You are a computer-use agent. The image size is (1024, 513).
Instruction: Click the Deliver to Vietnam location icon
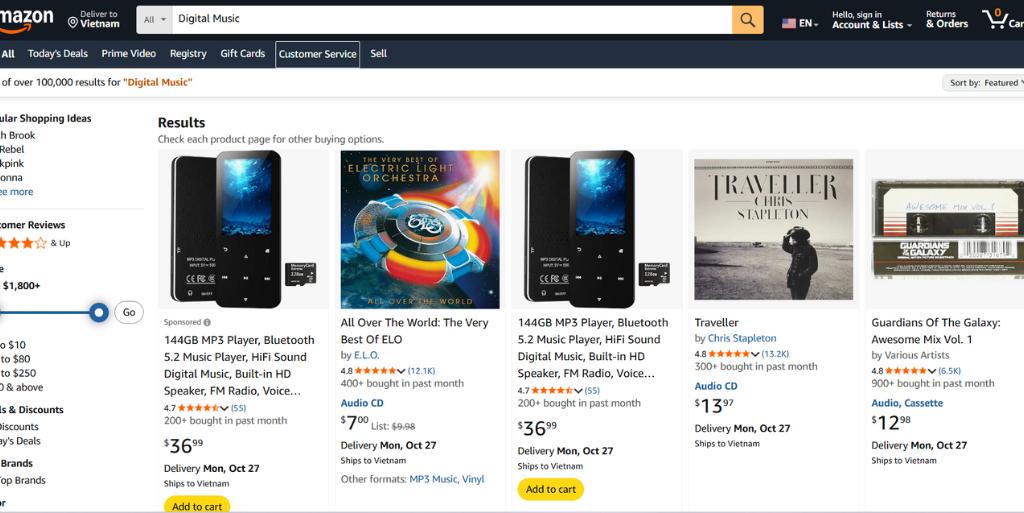click(73, 22)
